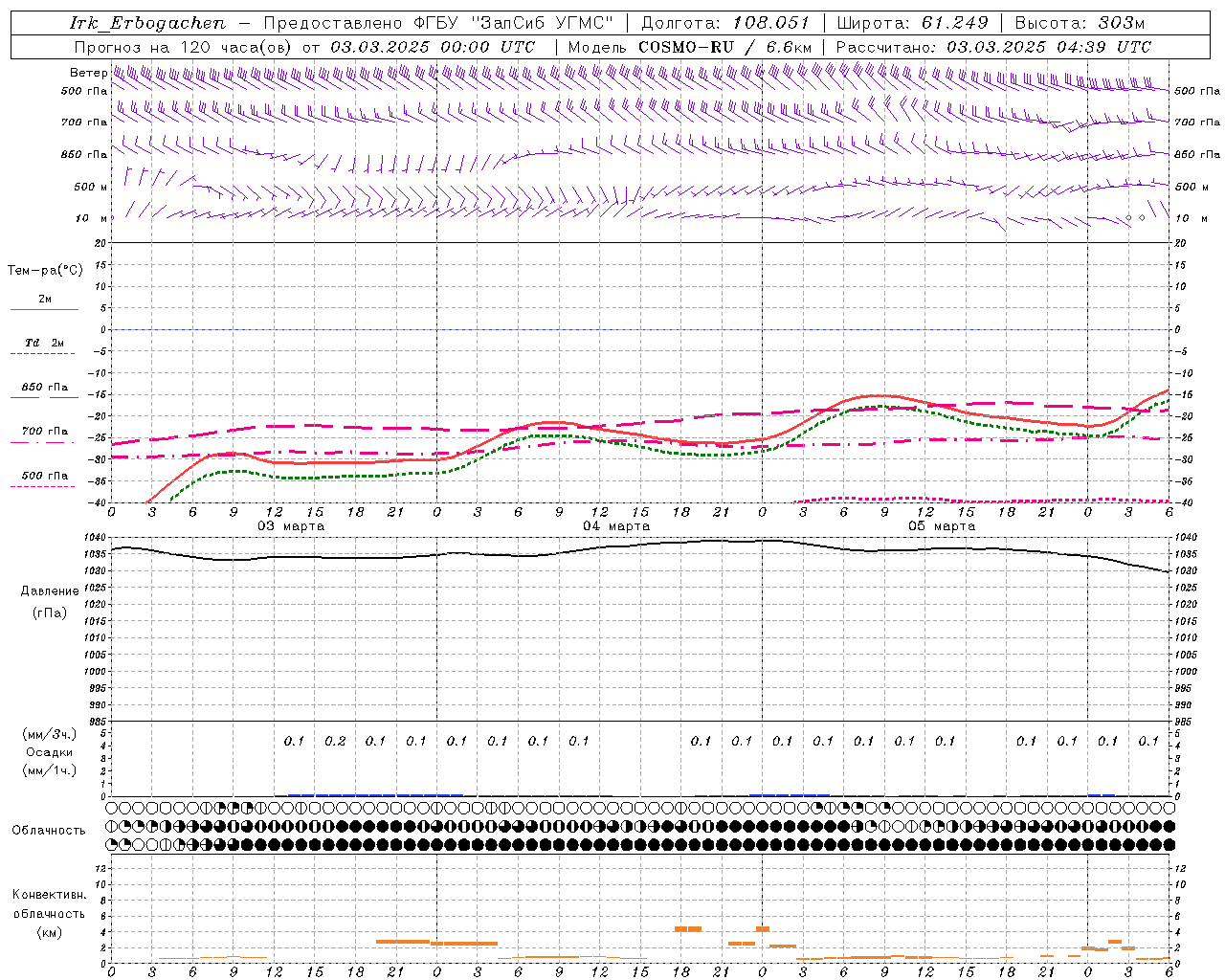This screenshot has width=1225, height=980.
Task: Select the 'Модель COSMO-RU / 6.6км' label
Action: [690, 47]
